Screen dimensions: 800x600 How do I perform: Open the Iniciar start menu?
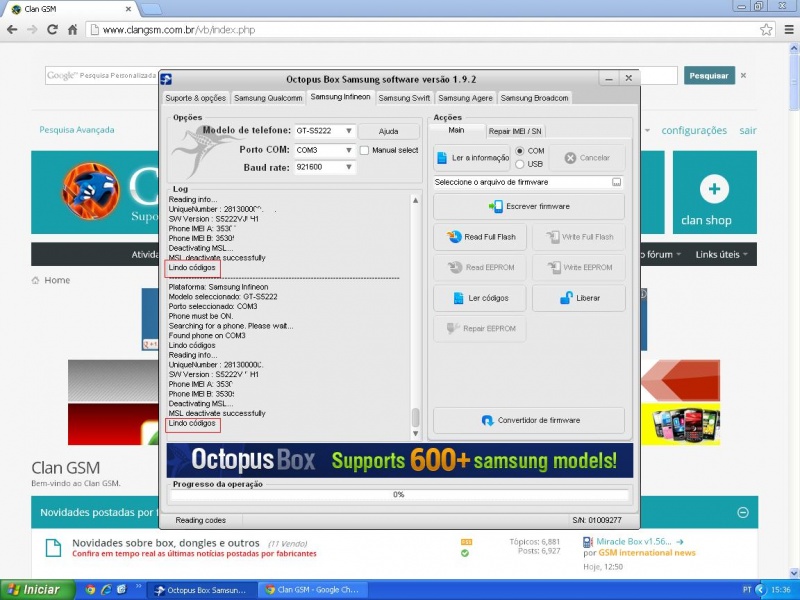[x=38, y=590]
